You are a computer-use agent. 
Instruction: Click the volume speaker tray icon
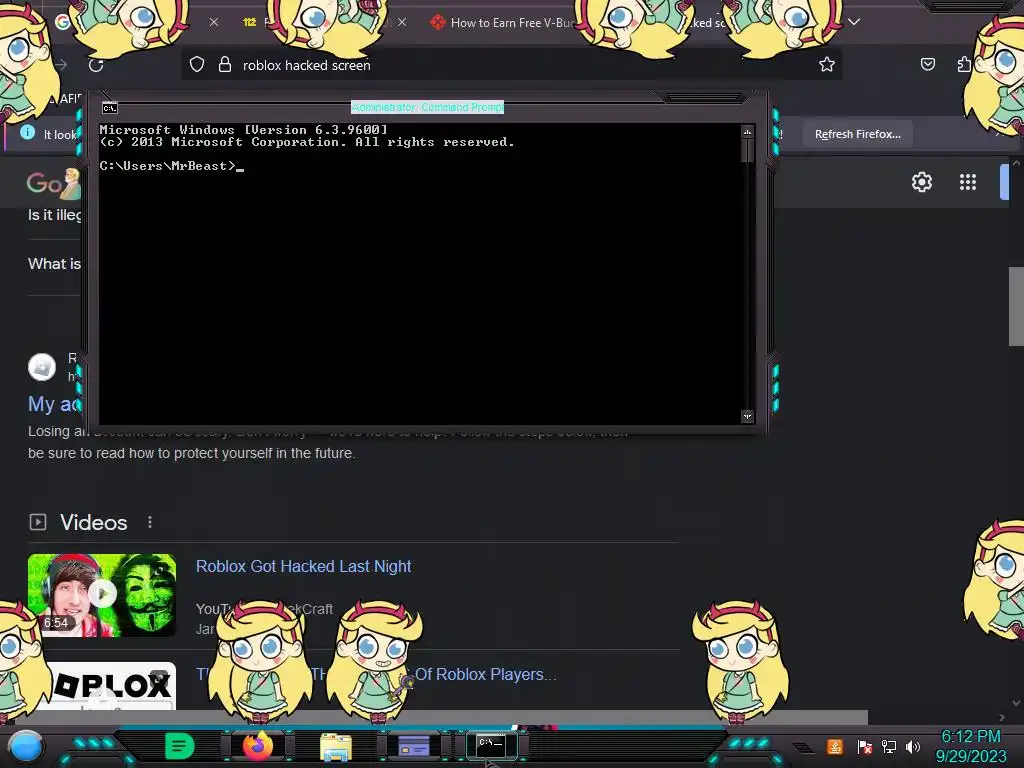pos(913,746)
